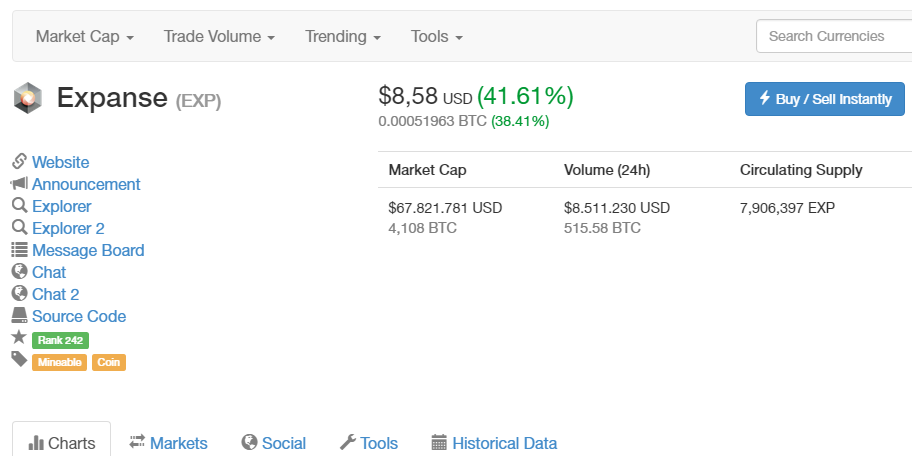Open the Social tab
This screenshot has width=912, height=456.
[x=274, y=443]
